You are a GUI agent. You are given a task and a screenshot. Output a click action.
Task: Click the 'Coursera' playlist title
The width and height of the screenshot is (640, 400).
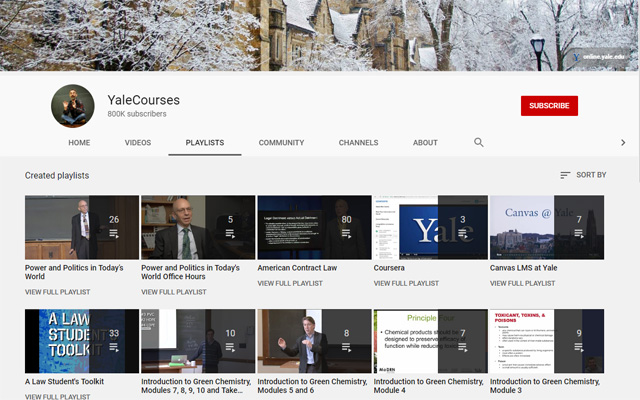(x=389, y=268)
